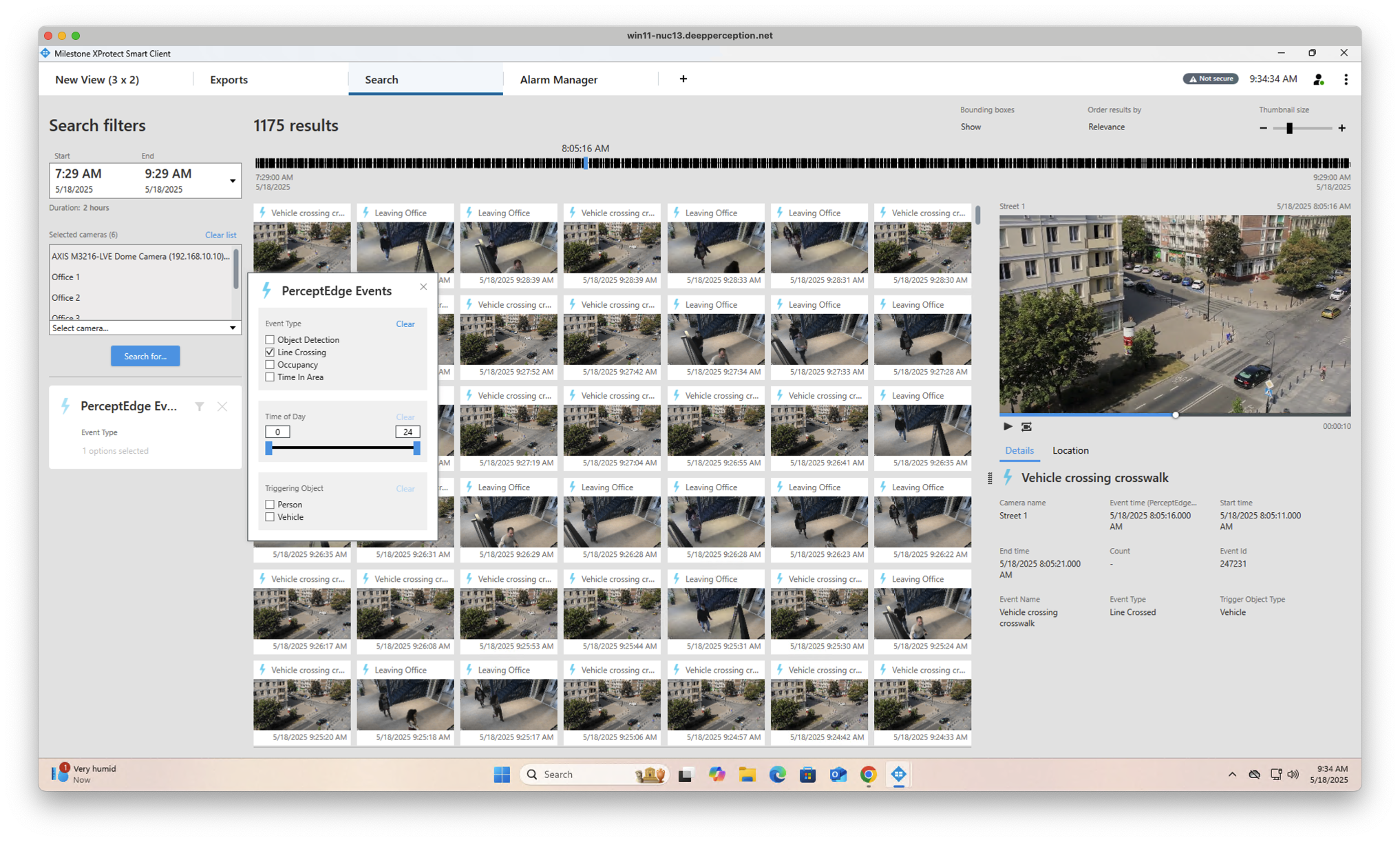Expand the Select camera... dropdown
Image resolution: width=1400 pixels, height=842 pixels.
tap(145, 328)
